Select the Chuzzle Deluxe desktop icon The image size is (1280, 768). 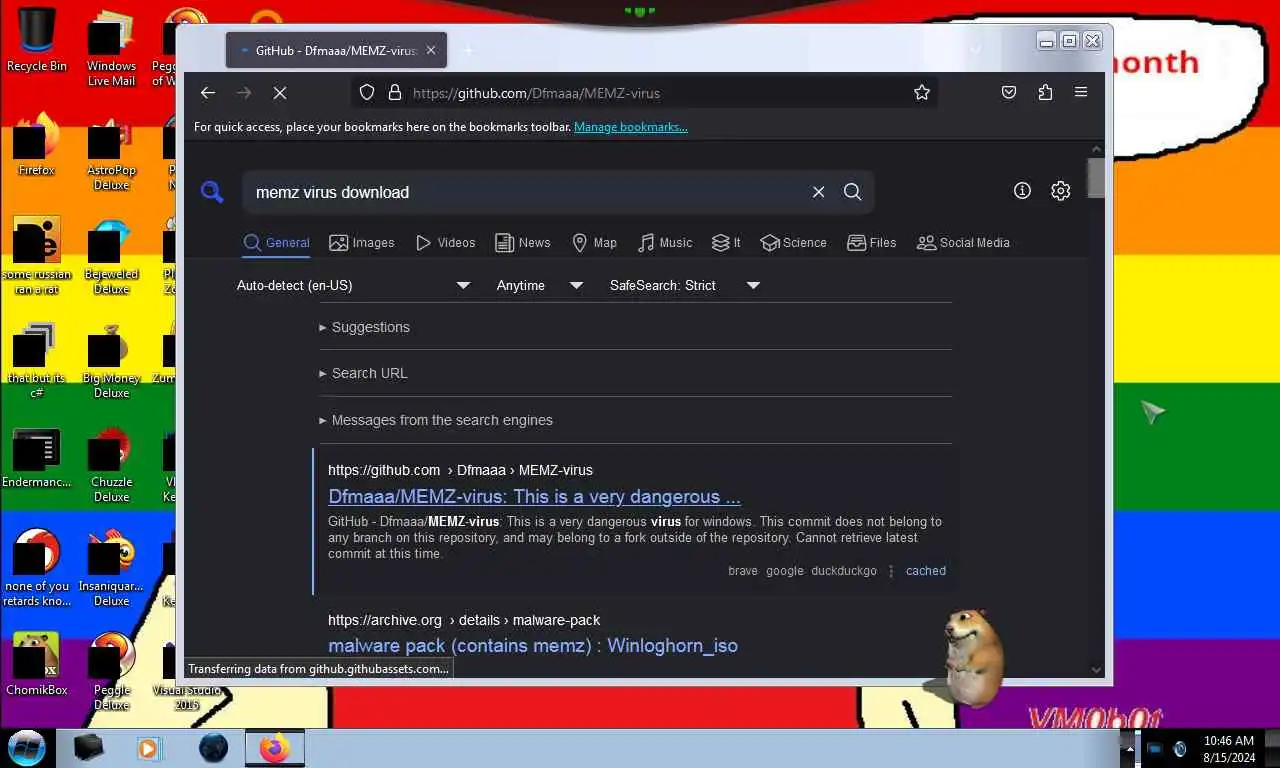[112, 464]
